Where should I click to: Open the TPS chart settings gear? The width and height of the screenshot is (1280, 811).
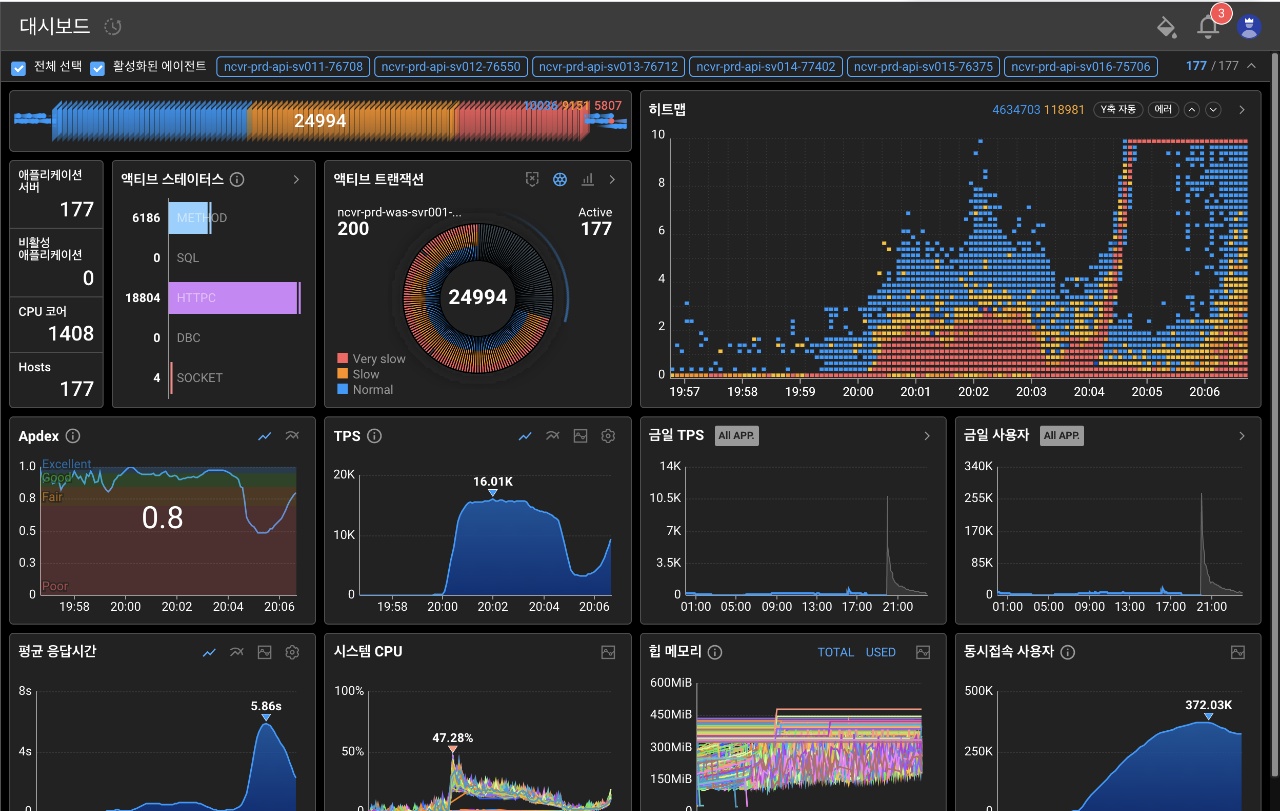[607, 436]
